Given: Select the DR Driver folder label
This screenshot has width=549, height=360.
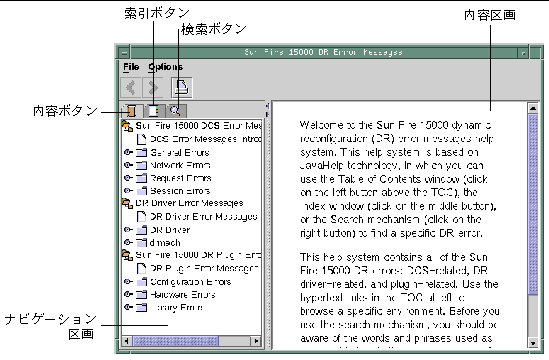Looking at the screenshot, I should 170,230.
